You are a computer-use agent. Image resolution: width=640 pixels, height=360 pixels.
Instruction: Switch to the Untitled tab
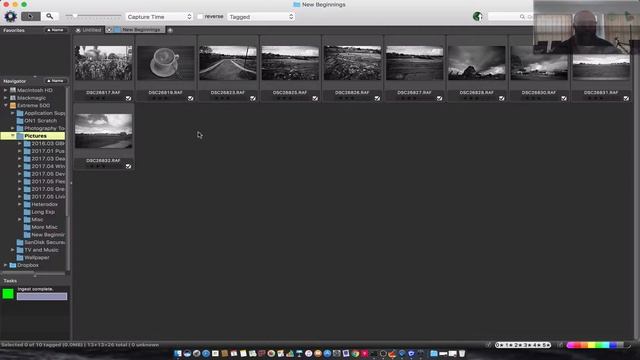[91, 30]
